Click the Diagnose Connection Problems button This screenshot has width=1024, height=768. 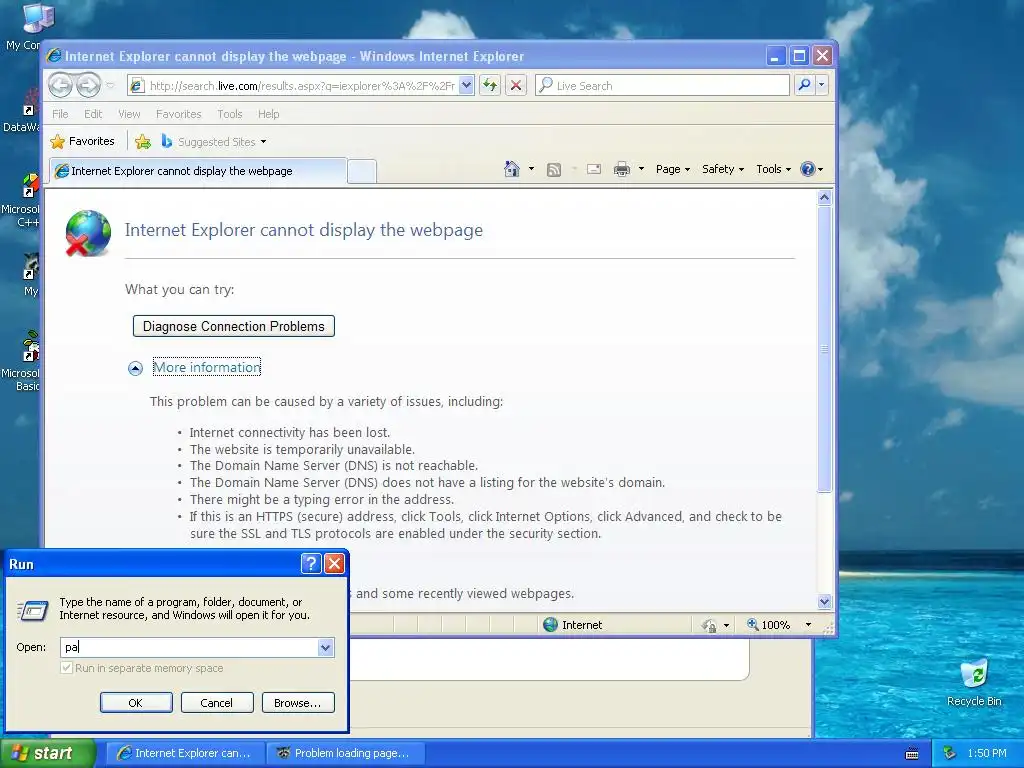click(234, 327)
